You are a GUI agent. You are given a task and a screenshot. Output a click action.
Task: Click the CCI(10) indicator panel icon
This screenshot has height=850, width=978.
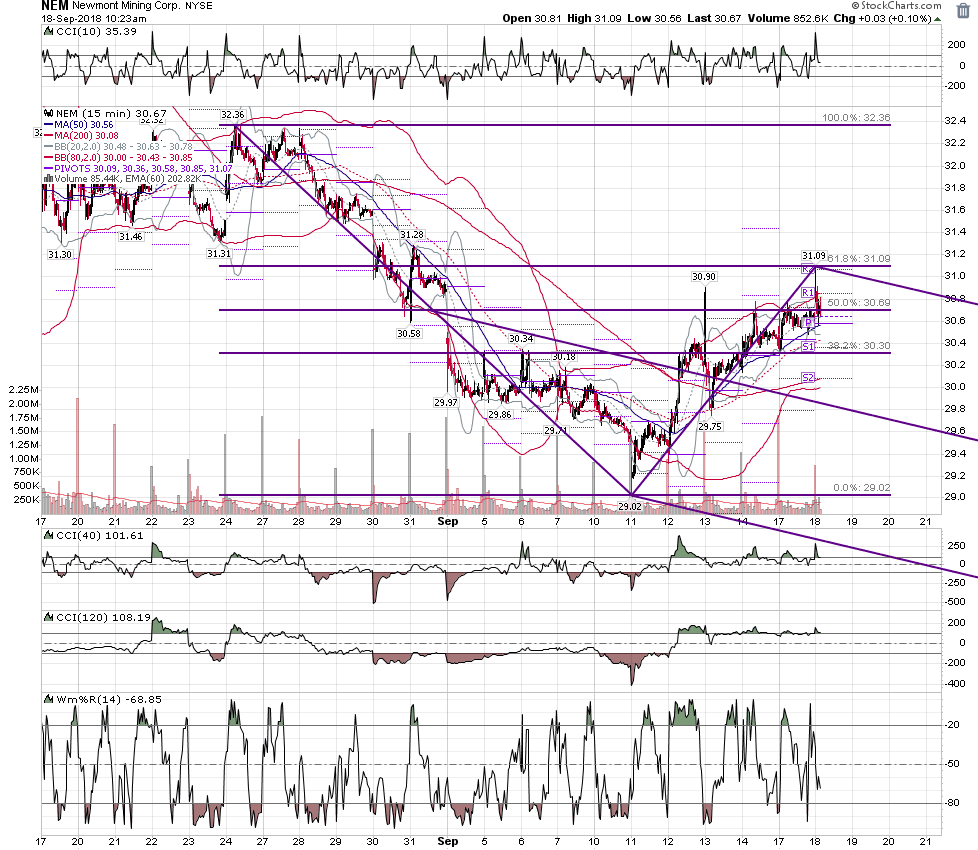point(48,31)
